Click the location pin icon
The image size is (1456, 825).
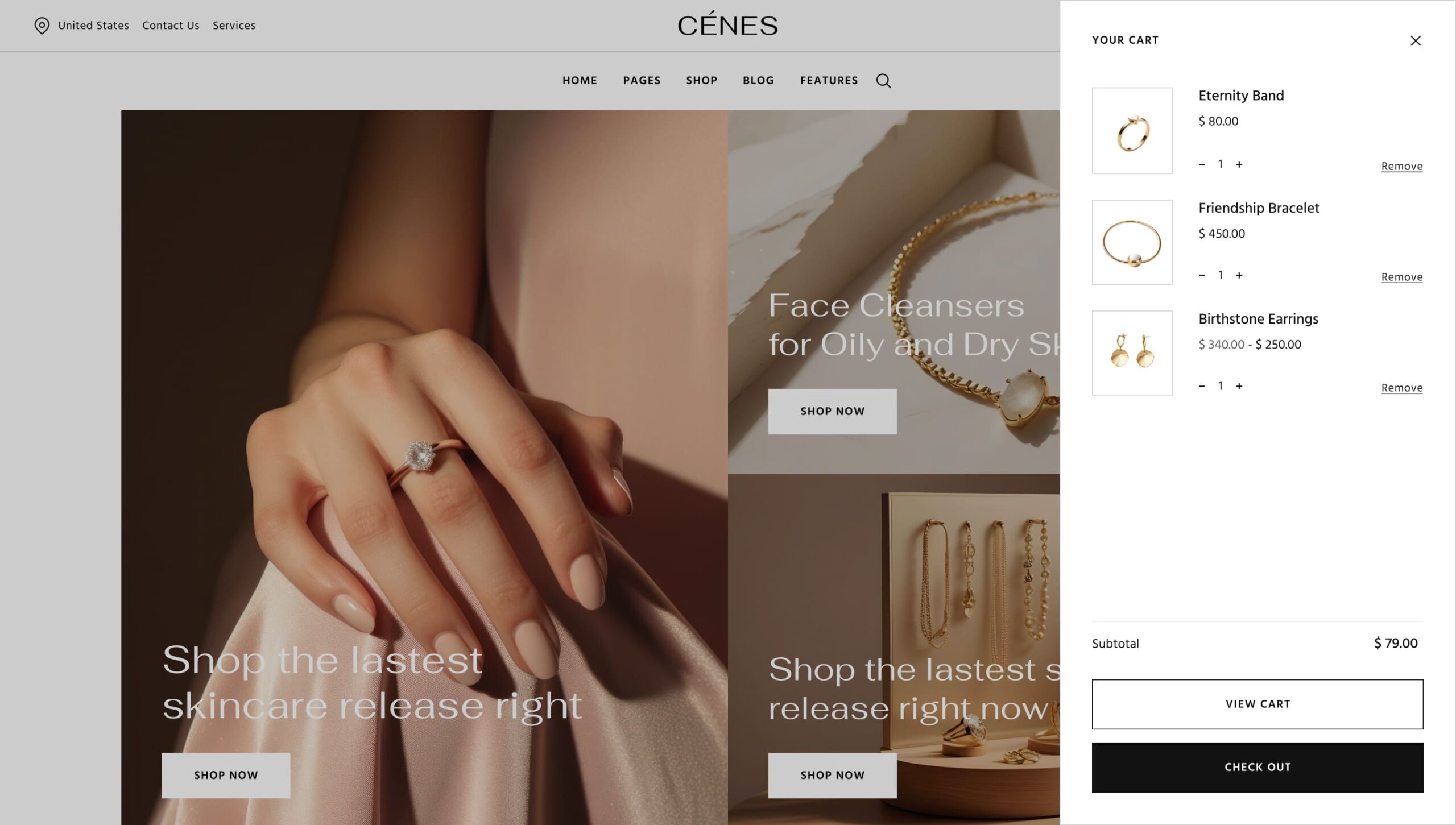pyautogui.click(x=42, y=26)
